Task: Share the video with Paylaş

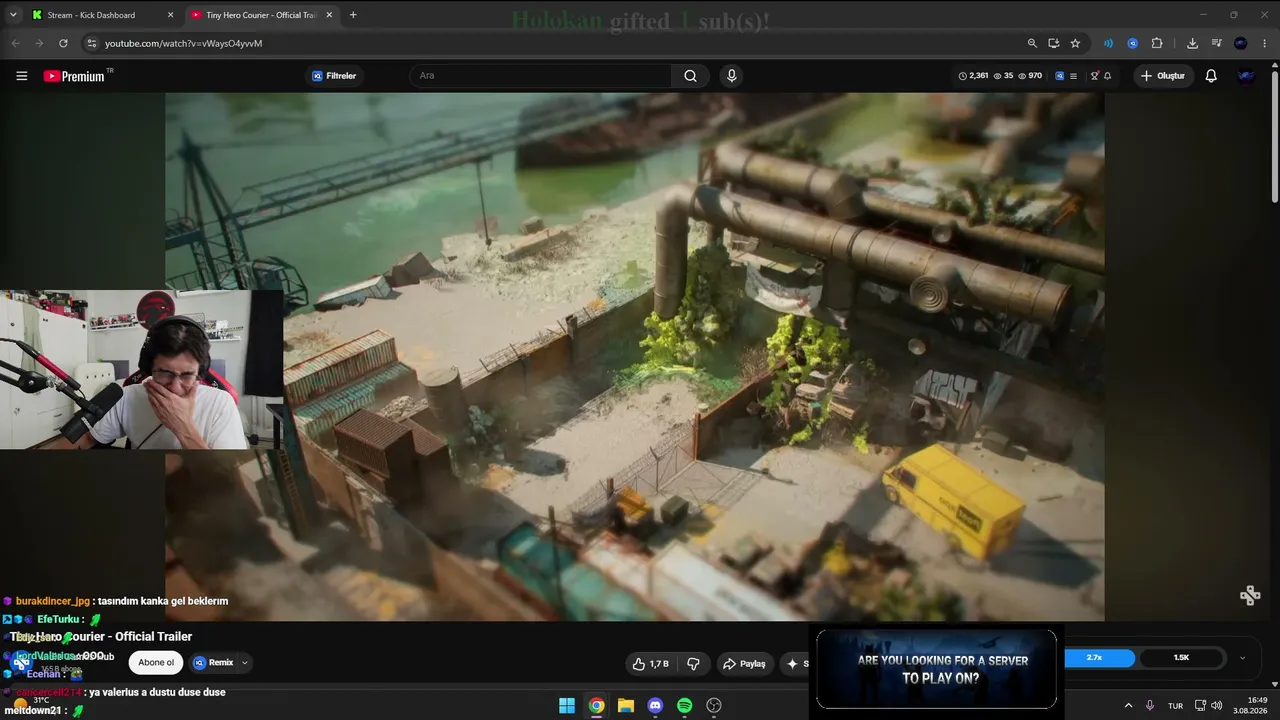Action: (744, 664)
